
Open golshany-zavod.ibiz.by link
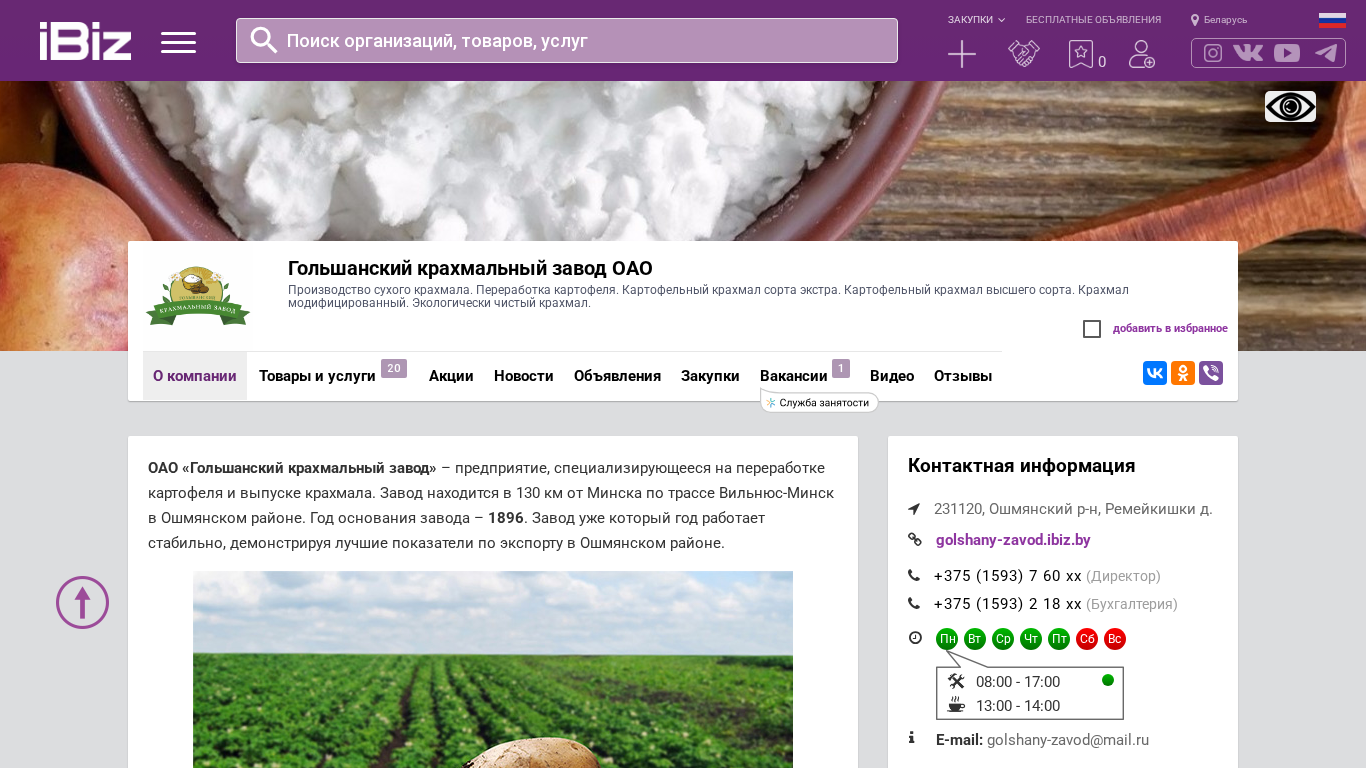click(1013, 540)
